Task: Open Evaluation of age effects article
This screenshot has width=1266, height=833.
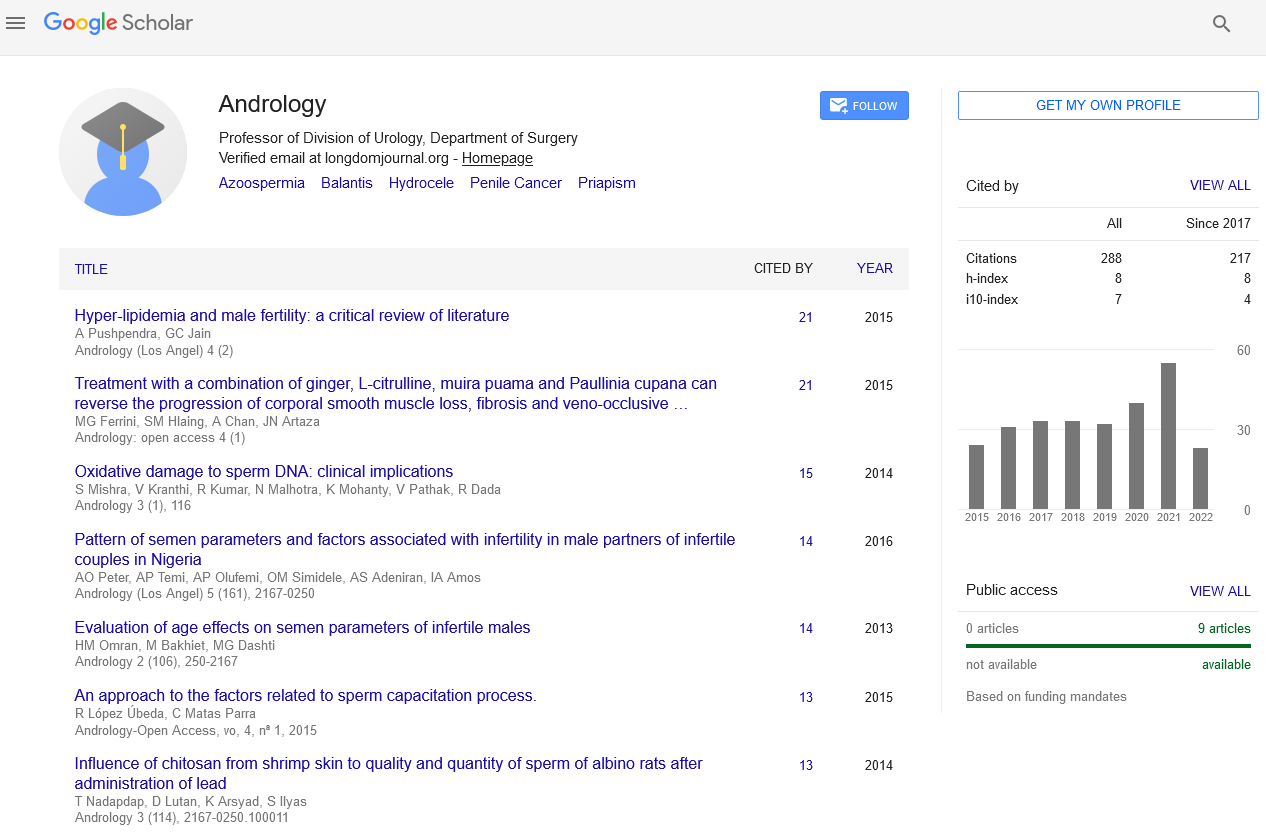Action: click(x=302, y=627)
